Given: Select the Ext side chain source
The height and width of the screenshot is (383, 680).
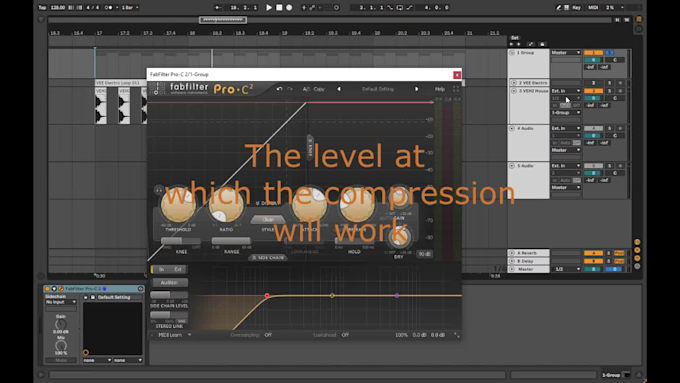Looking at the screenshot, I should 178,269.
